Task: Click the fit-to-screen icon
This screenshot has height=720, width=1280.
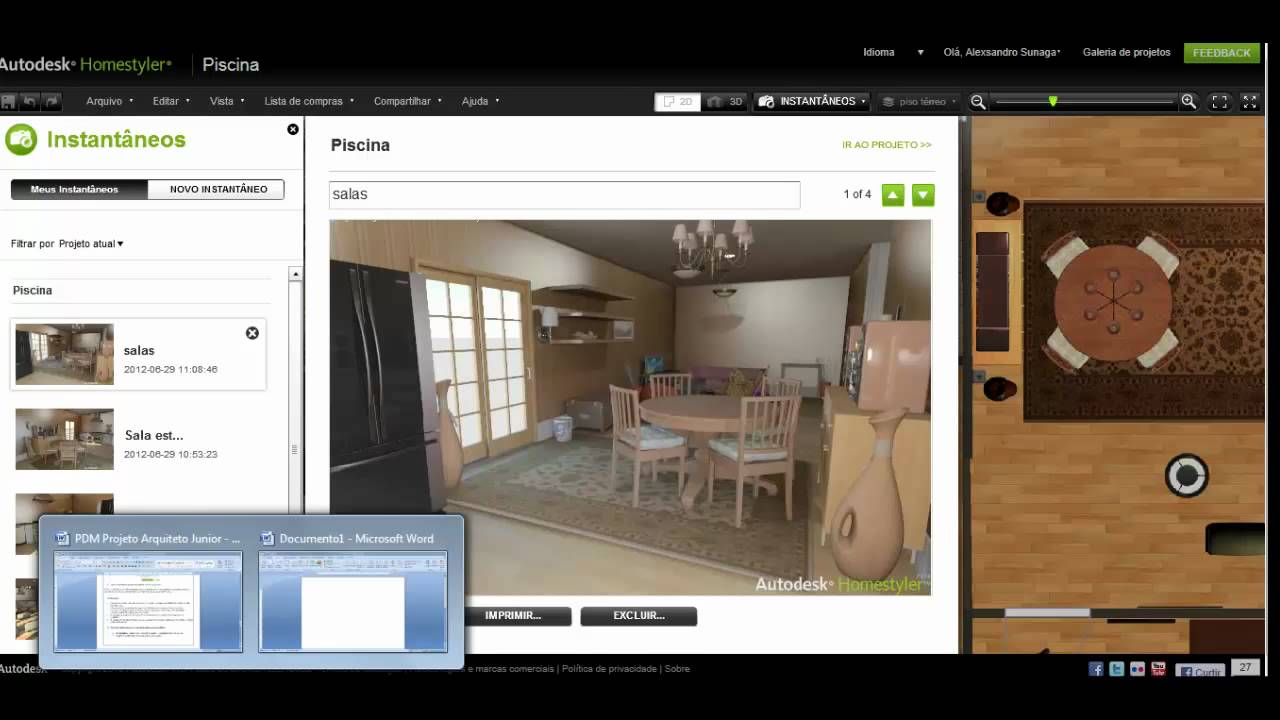Action: pos(1219,101)
